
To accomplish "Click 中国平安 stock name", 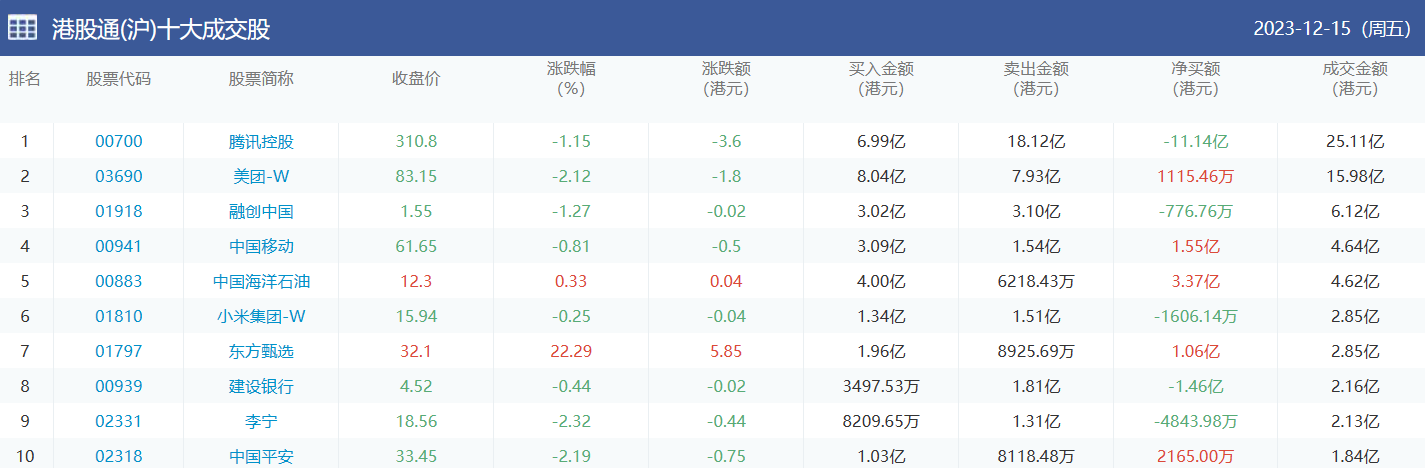I will tap(261, 457).
